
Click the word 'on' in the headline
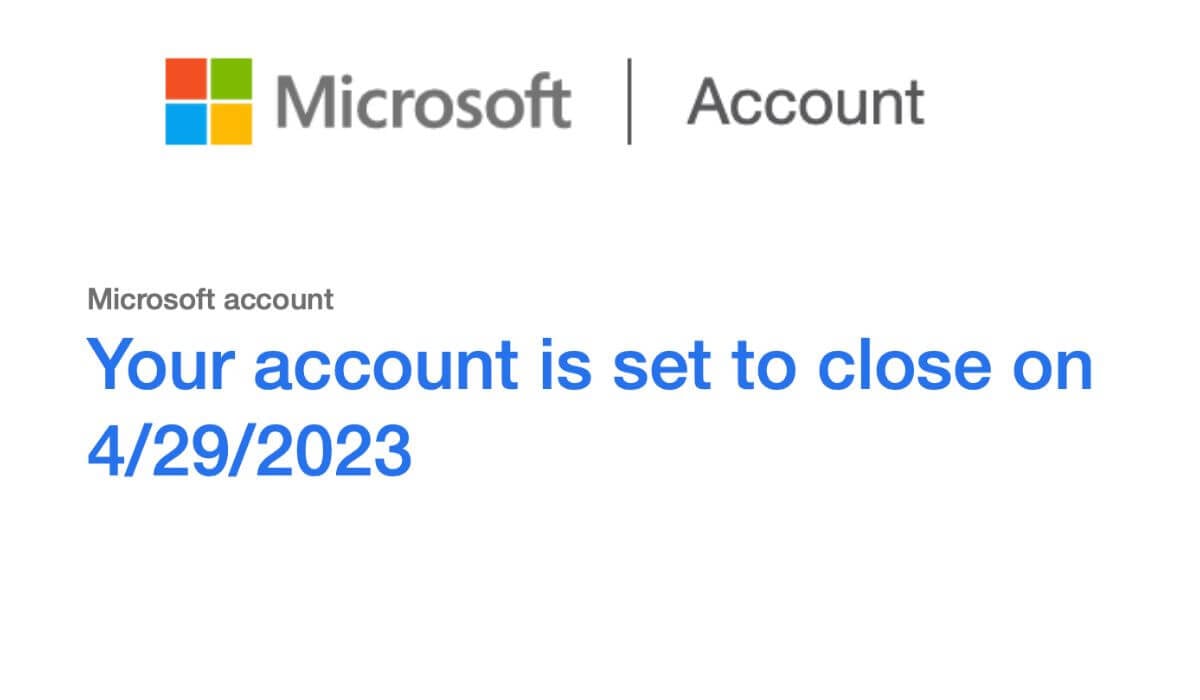(1056, 364)
